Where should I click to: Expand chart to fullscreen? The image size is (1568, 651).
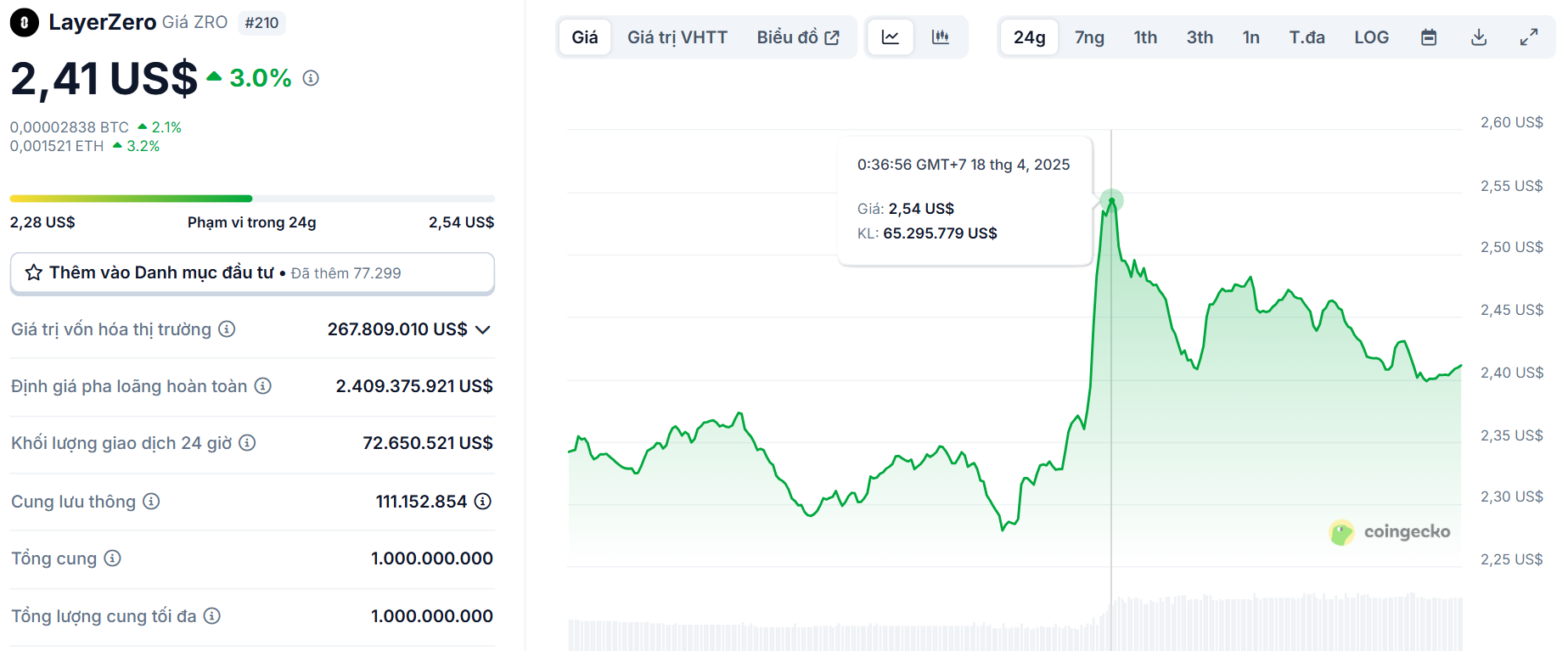tap(1529, 37)
